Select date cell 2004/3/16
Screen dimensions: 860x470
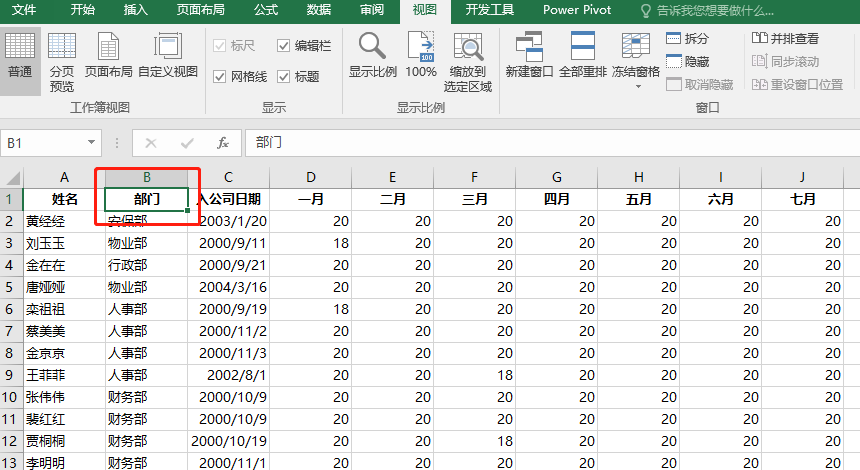(x=228, y=287)
